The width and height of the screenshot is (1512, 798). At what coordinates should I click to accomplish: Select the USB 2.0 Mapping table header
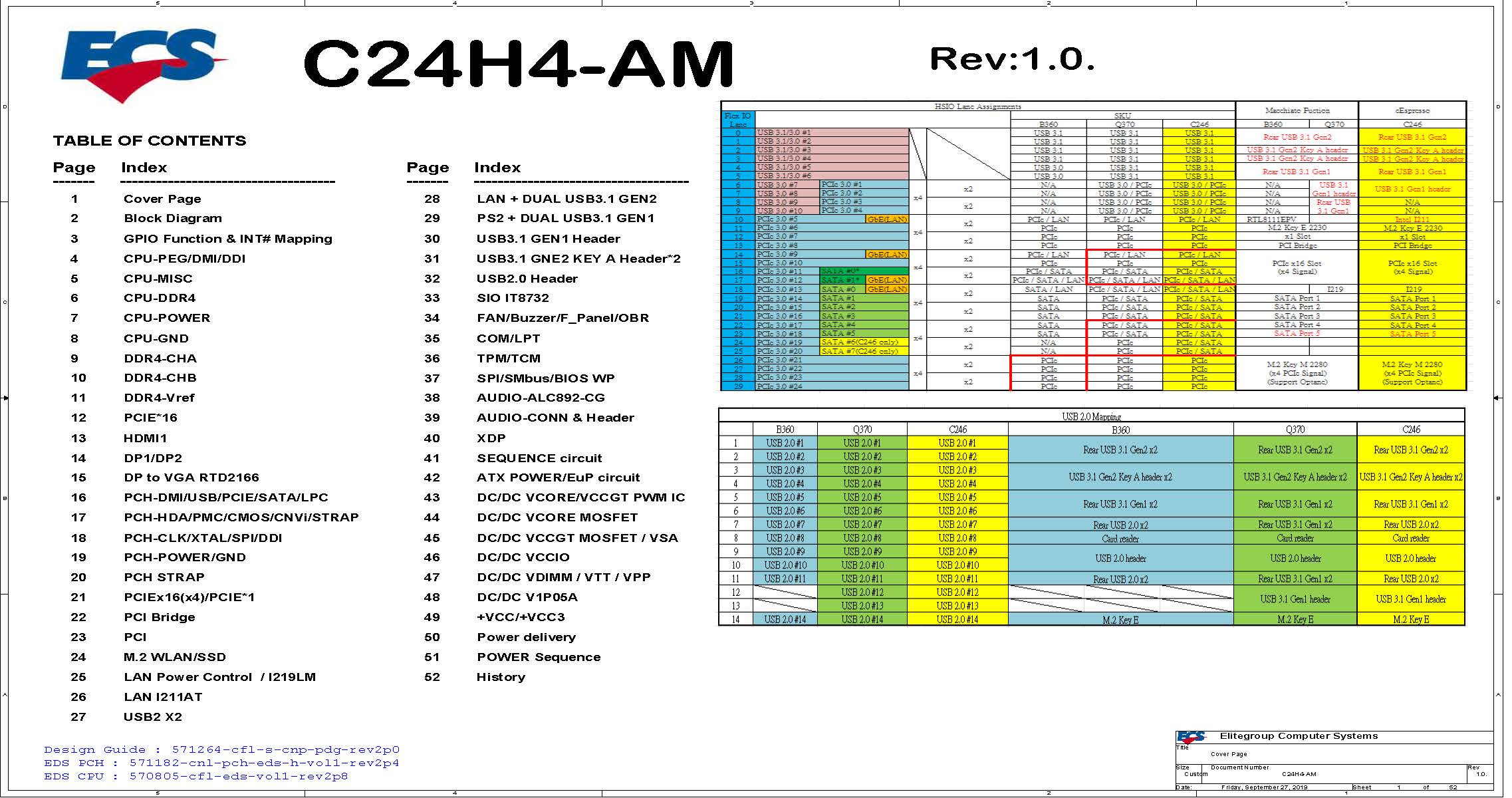pyautogui.click(x=1091, y=416)
